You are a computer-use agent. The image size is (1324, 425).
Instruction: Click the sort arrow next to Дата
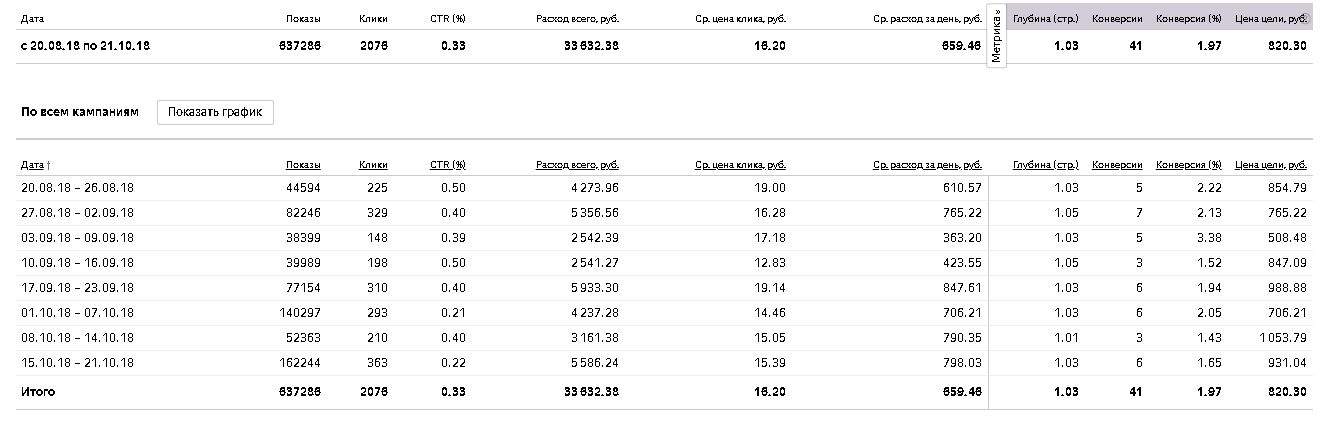click(49, 164)
